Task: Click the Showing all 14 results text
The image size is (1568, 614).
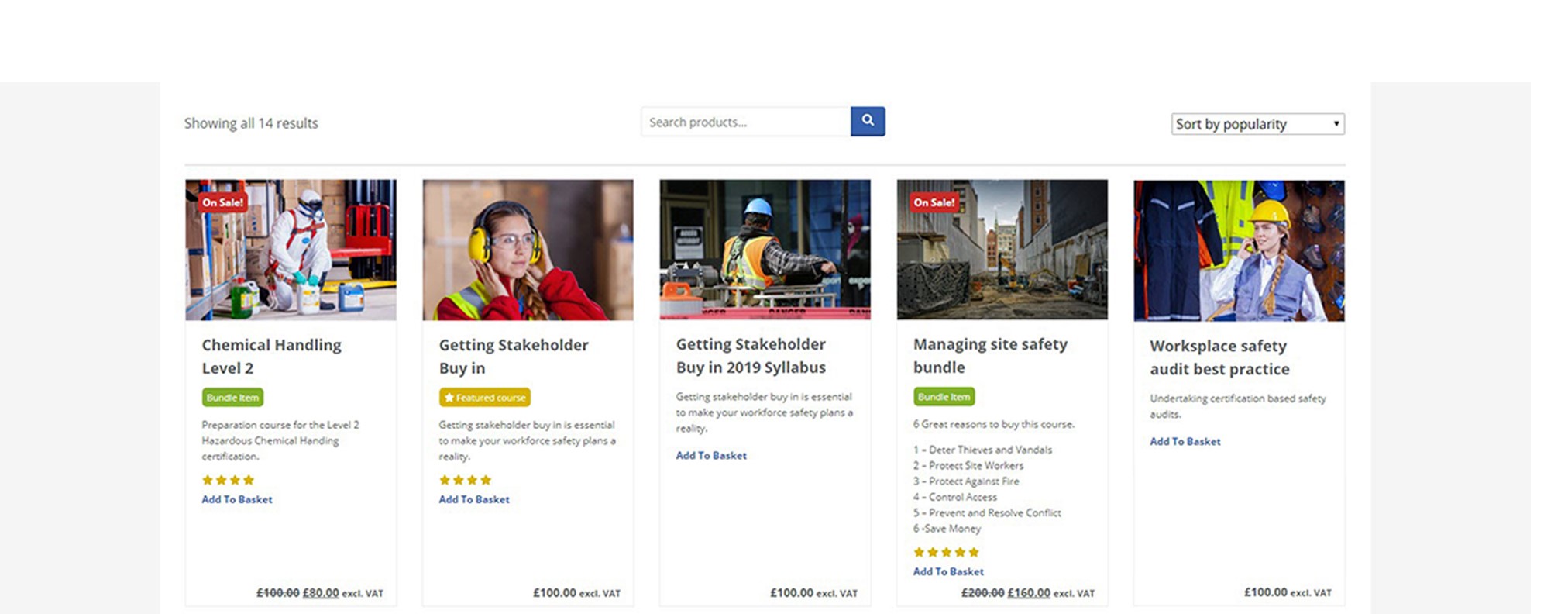Action: point(251,123)
